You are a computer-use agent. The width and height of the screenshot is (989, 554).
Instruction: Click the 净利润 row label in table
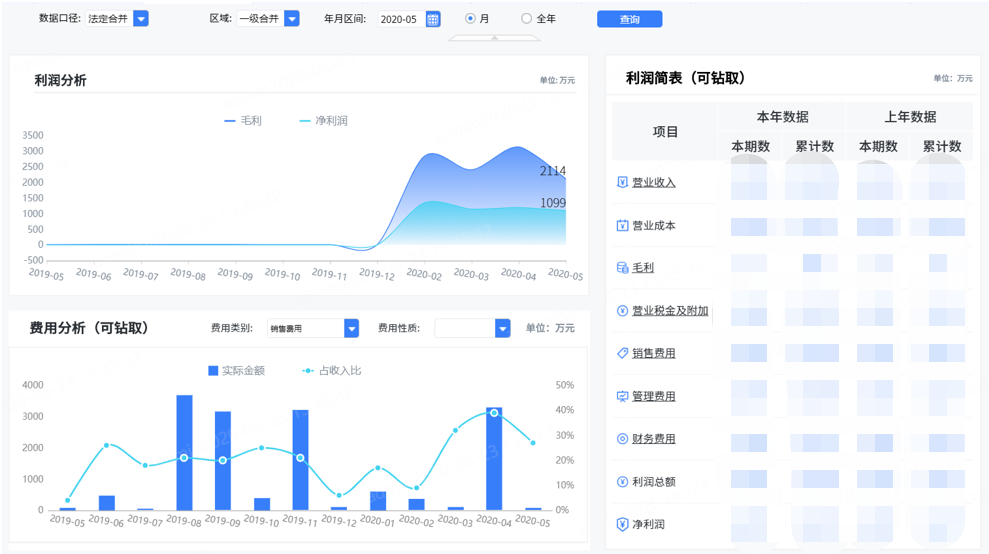pos(648,524)
